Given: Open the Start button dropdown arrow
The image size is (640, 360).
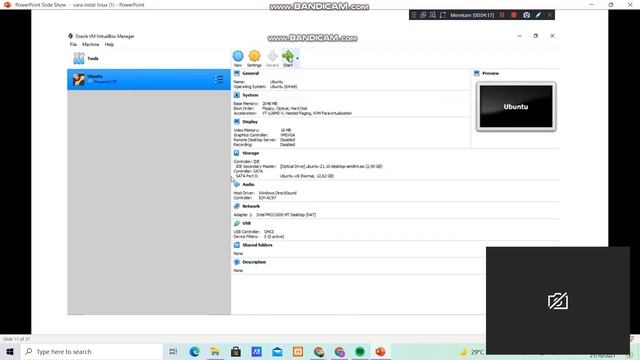Looking at the screenshot, I should coord(298,58).
